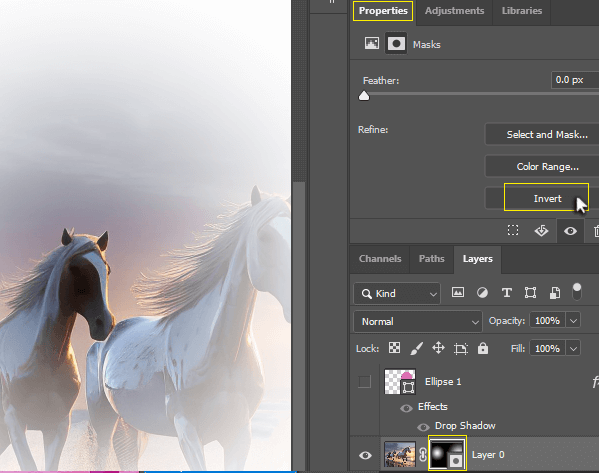Filter layers by type layers icon
Screen dimensions: 599x473
tap(507, 293)
